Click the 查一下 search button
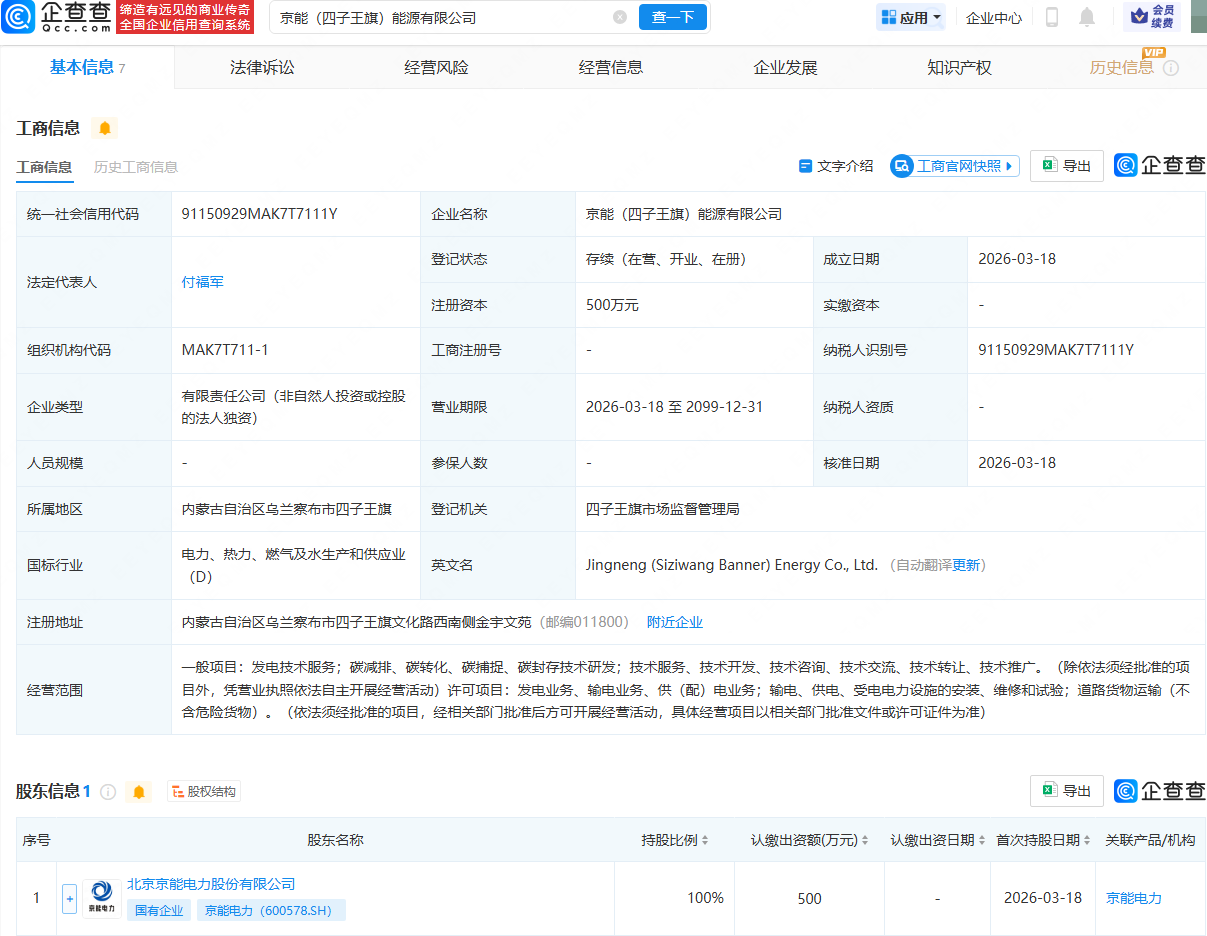 (x=672, y=17)
